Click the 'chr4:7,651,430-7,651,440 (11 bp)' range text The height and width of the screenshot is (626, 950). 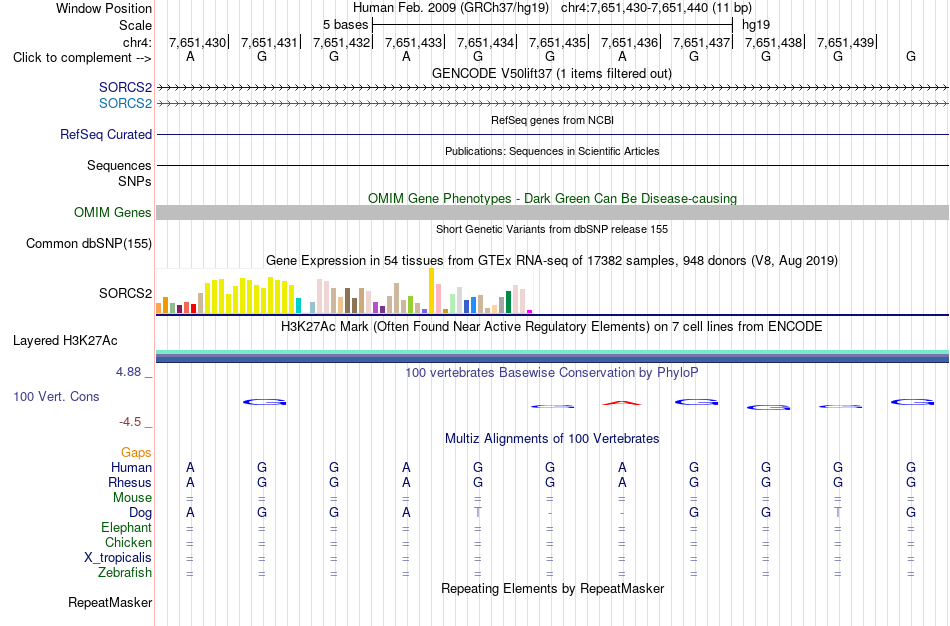click(x=656, y=8)
